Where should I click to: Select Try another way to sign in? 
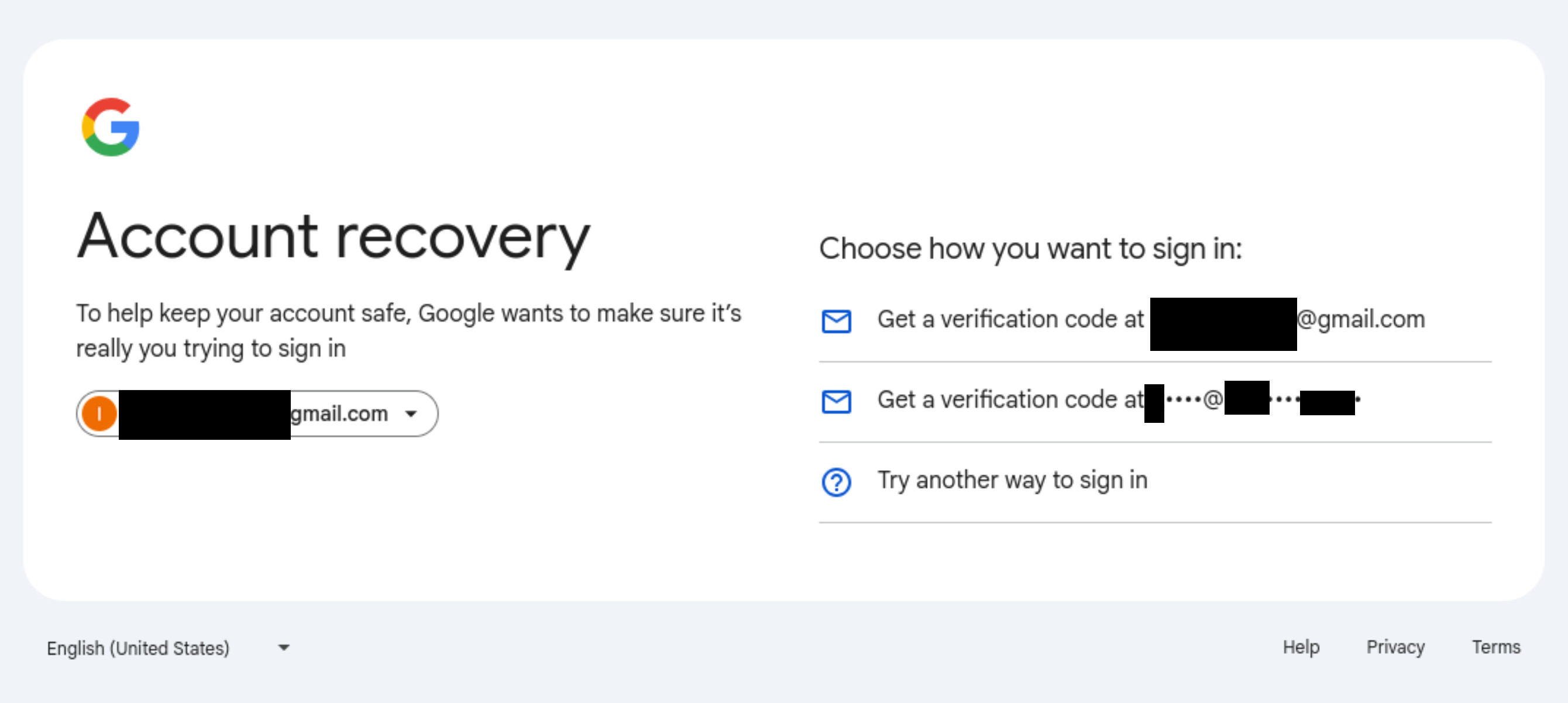[x=1012, y=480]
